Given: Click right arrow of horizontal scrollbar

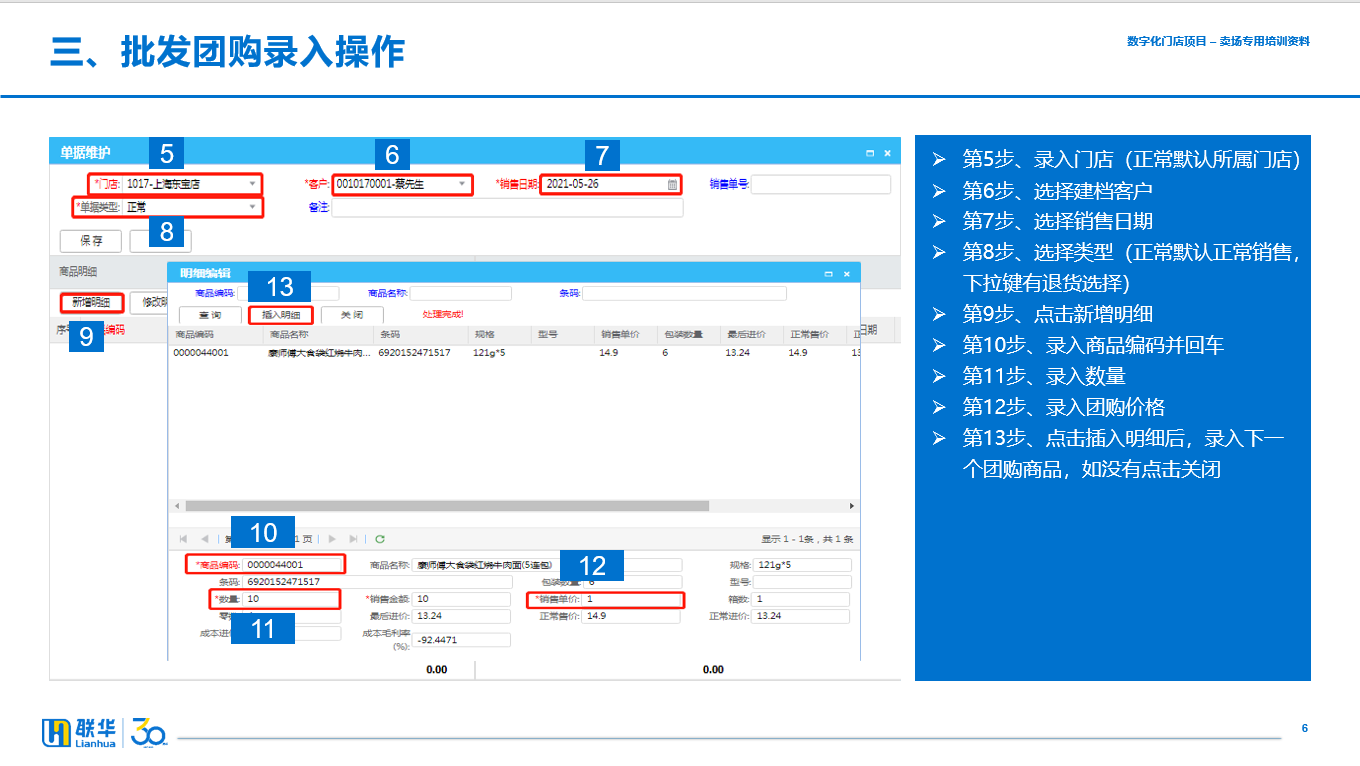Looking at the screenshot, I should click(x=852, y=506).
